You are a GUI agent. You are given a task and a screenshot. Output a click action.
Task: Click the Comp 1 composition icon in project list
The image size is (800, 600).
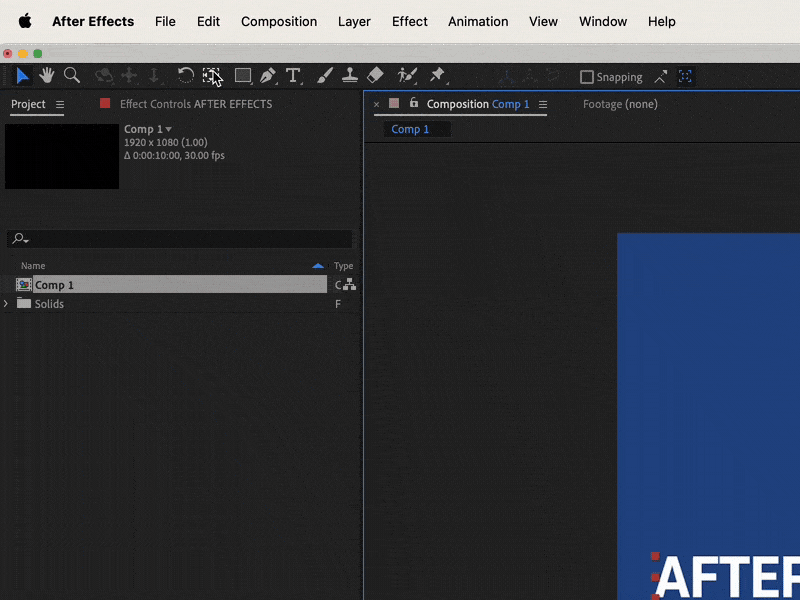(23, 285)
